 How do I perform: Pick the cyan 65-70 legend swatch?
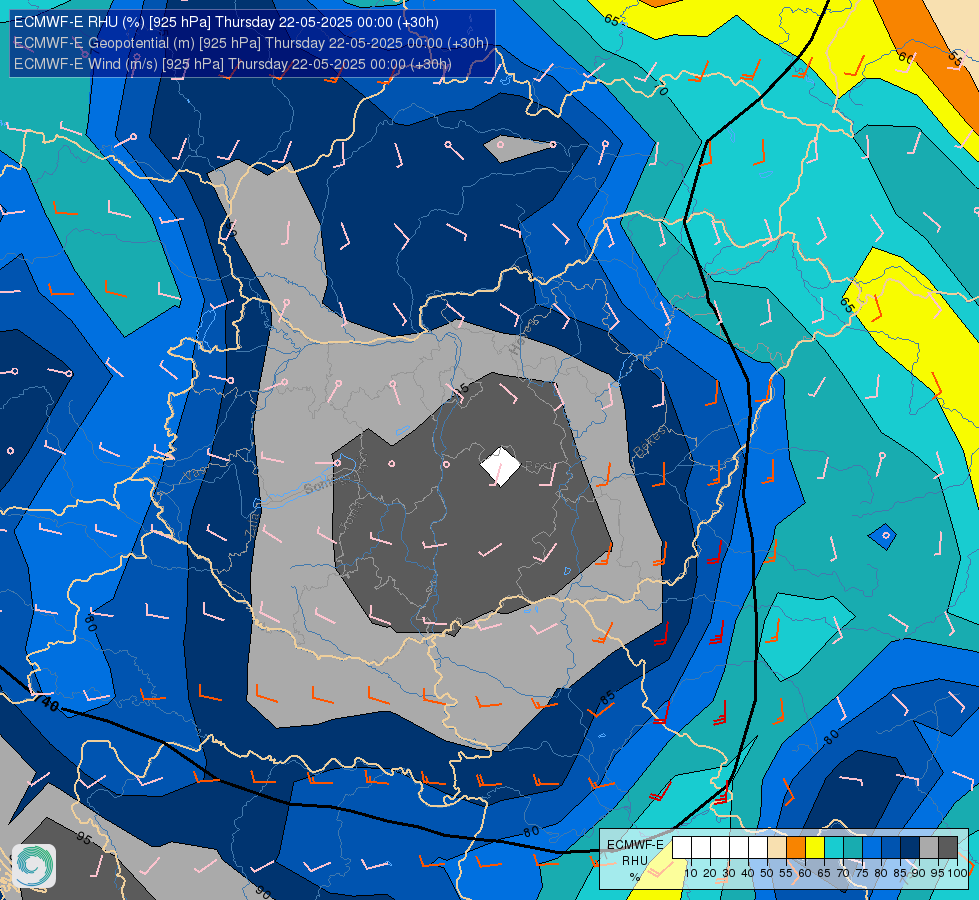pyautogui.click(x=834, y=848)
